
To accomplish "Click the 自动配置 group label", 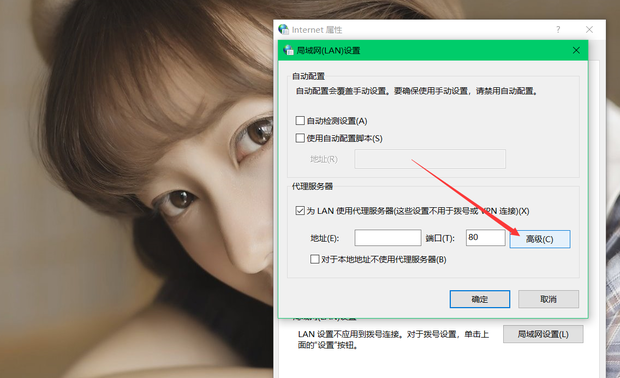I will [308, 76].
